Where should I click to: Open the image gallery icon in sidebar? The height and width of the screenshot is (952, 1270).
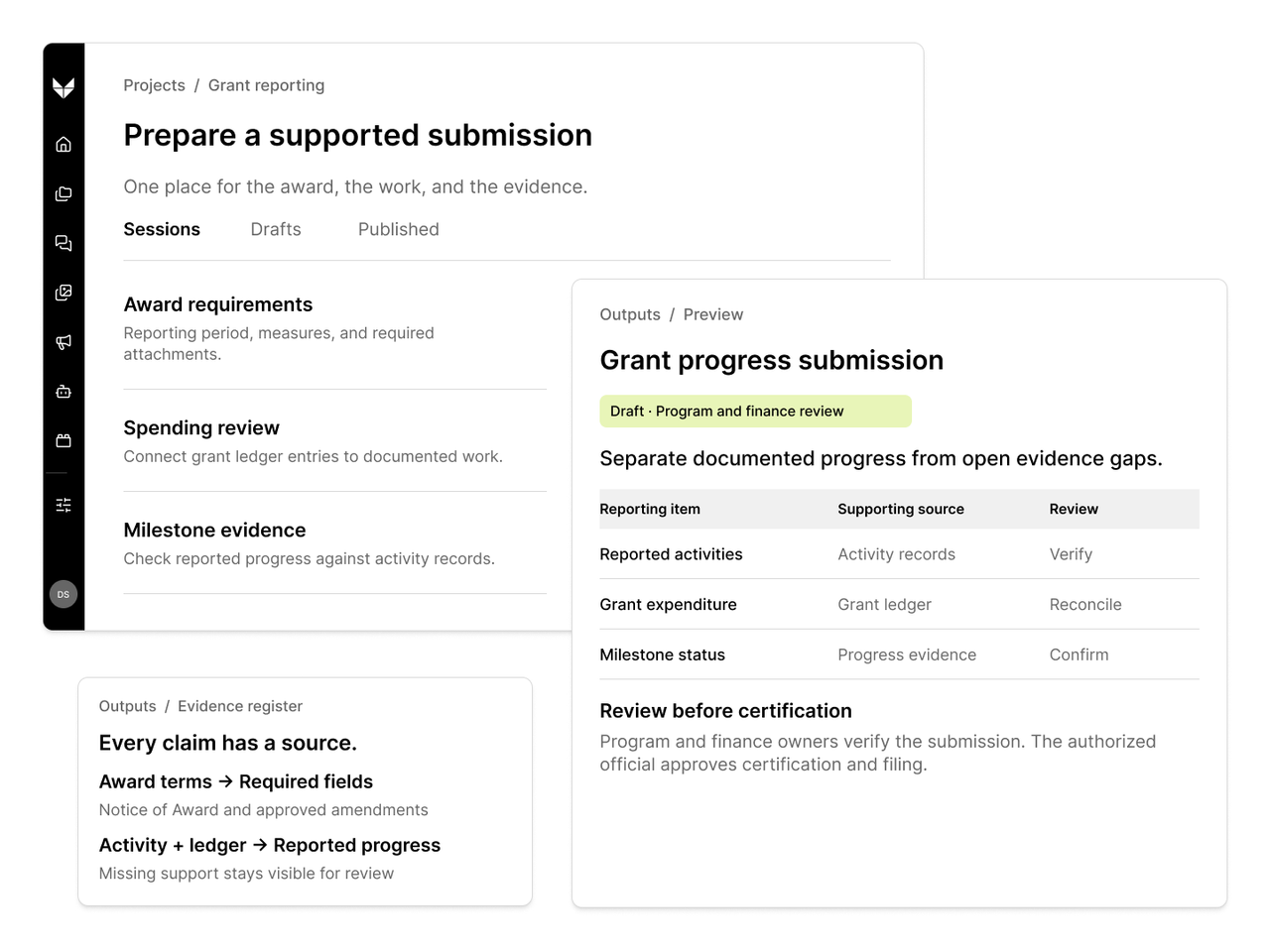click(x=63, y=293)
